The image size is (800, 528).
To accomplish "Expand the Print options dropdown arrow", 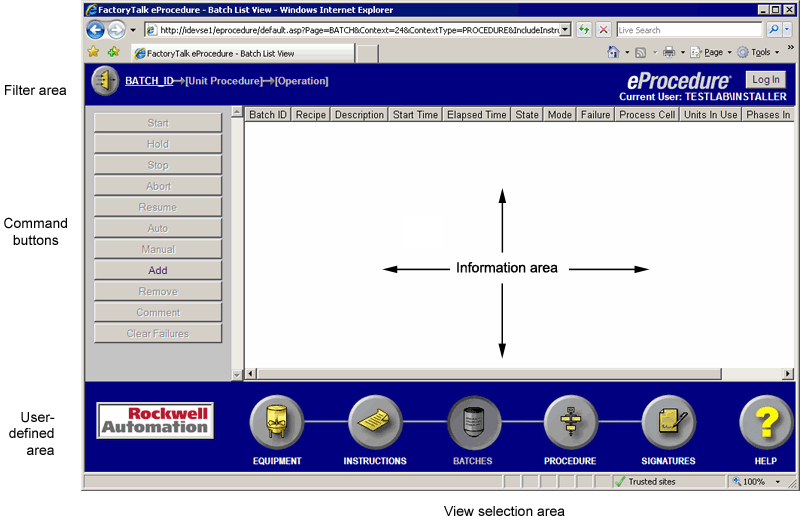I will pos(683,52).
